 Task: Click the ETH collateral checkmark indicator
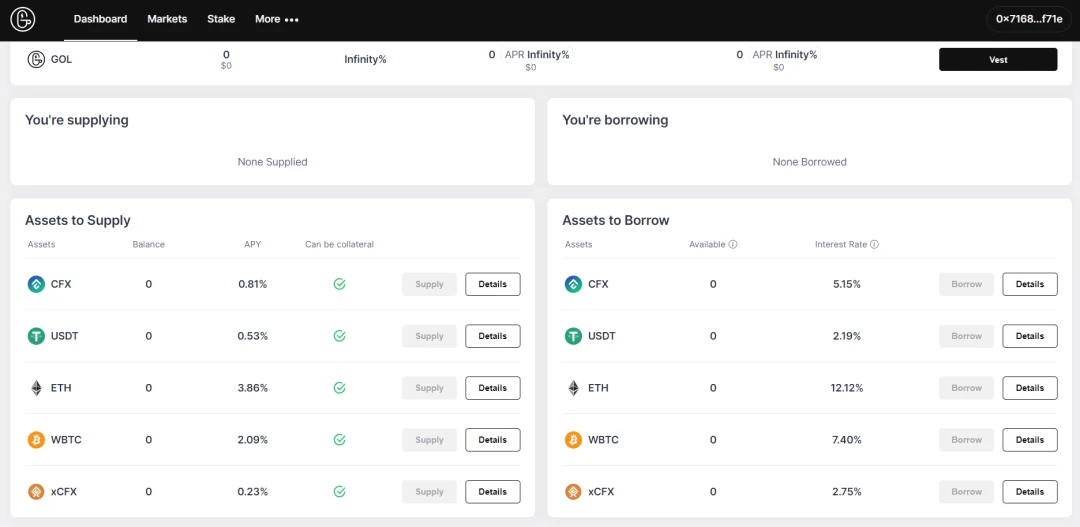point(339,388)
